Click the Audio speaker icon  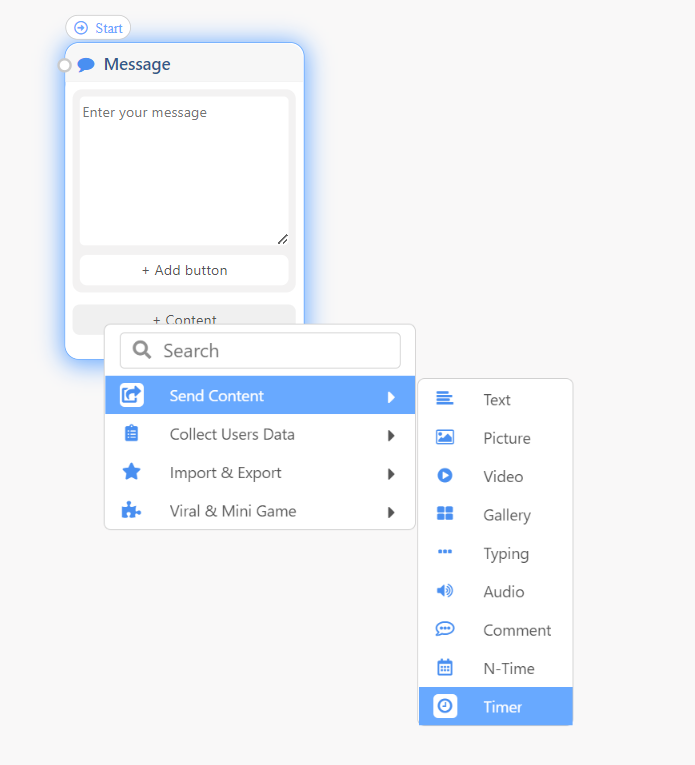(x=444, y=590)
